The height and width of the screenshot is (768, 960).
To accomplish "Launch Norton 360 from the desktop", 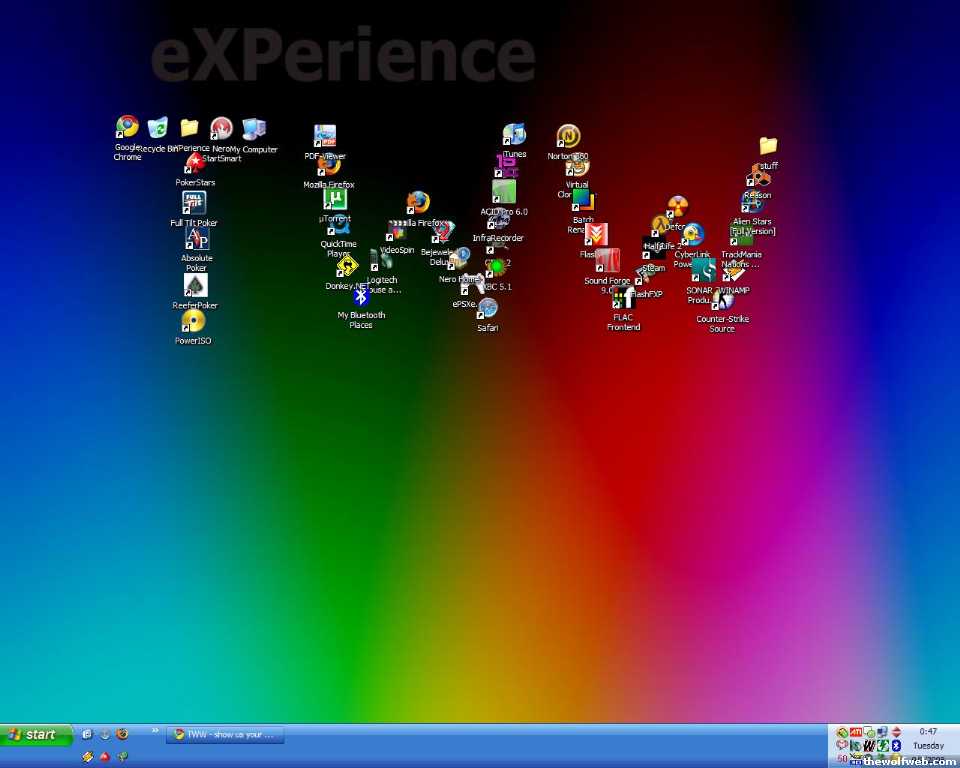I will tap(568, 136).
